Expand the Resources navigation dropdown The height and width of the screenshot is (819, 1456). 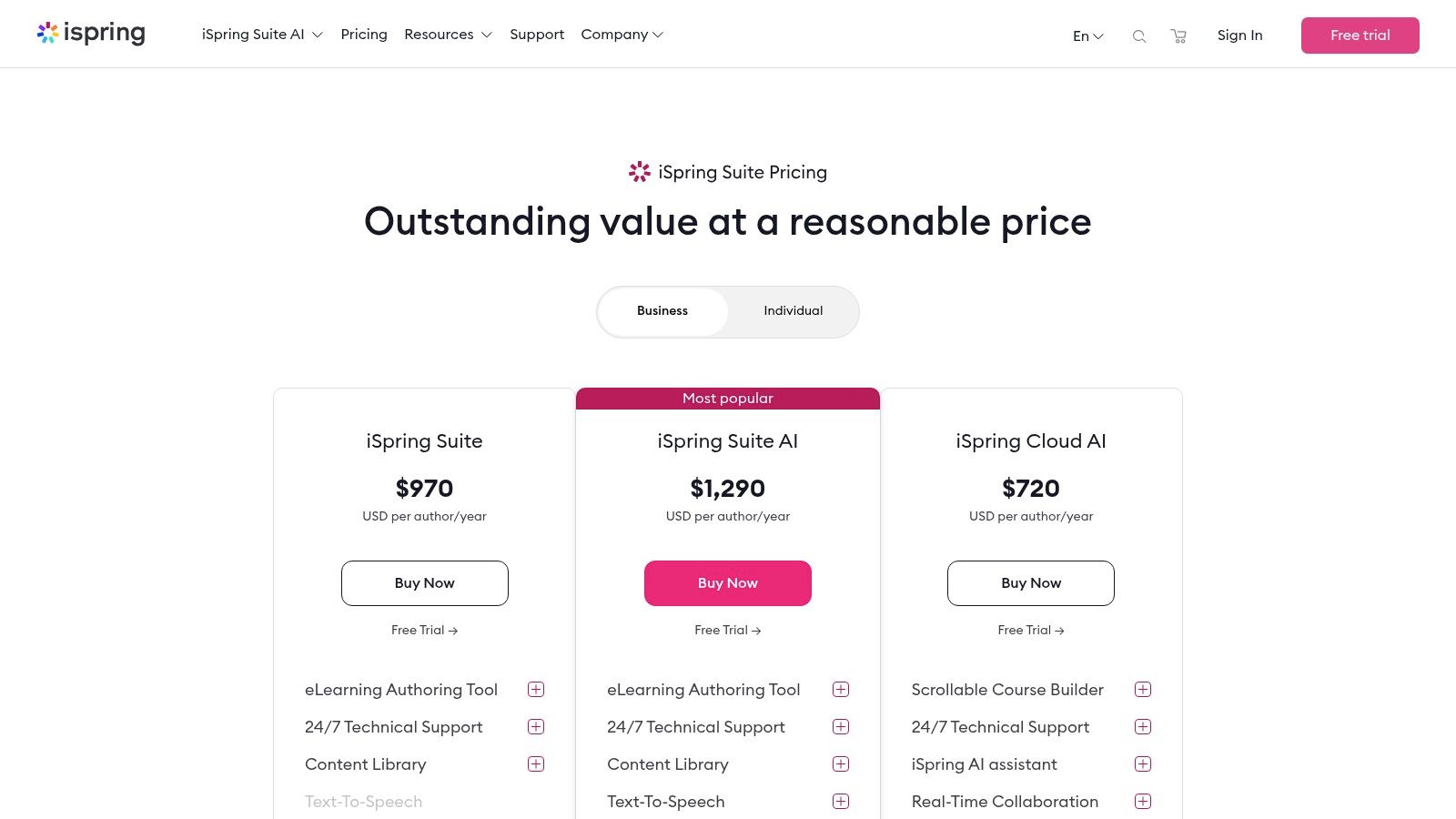448,35
